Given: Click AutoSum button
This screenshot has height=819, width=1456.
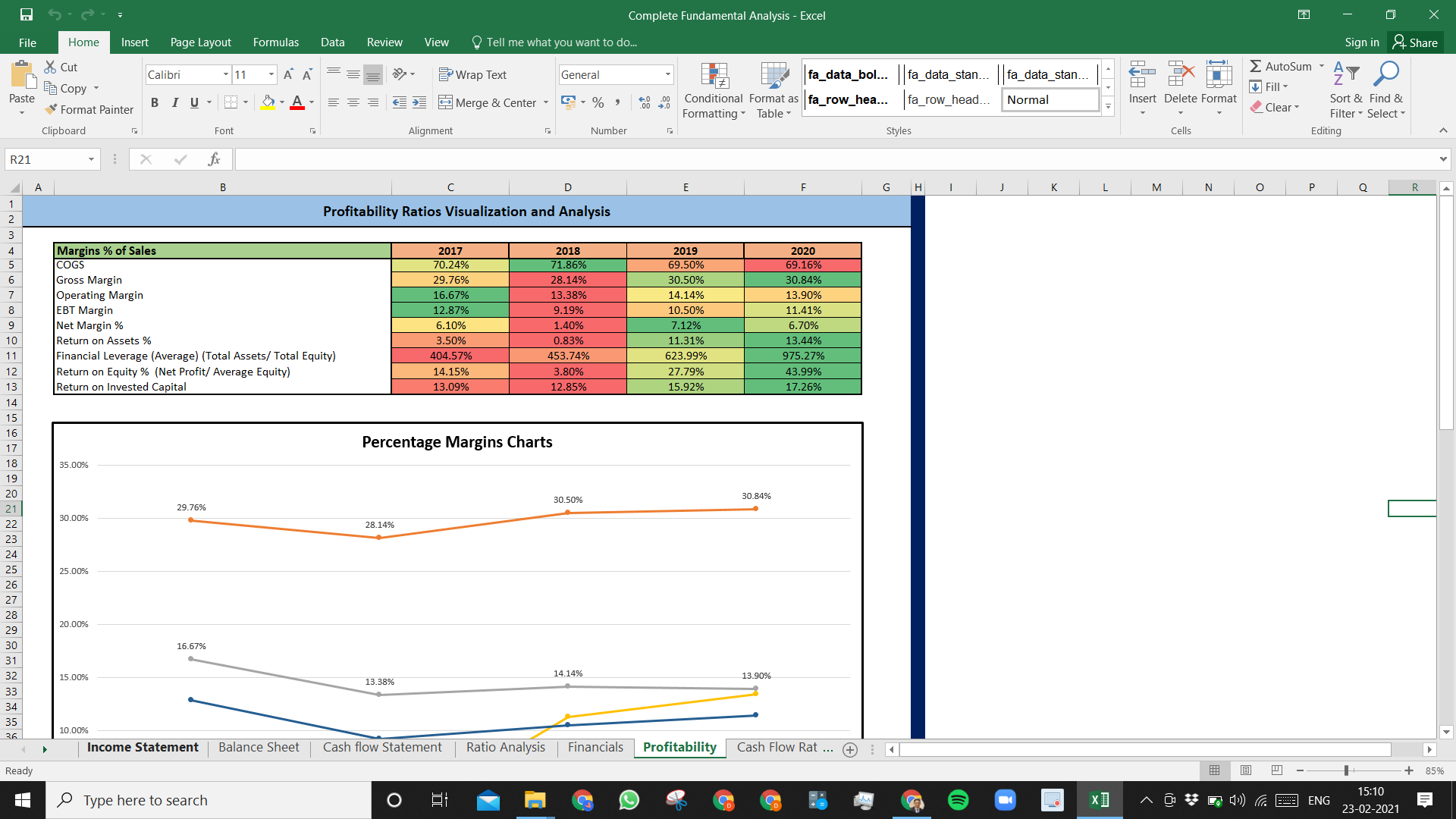Looking at the screenshot, I should 1282,67.
